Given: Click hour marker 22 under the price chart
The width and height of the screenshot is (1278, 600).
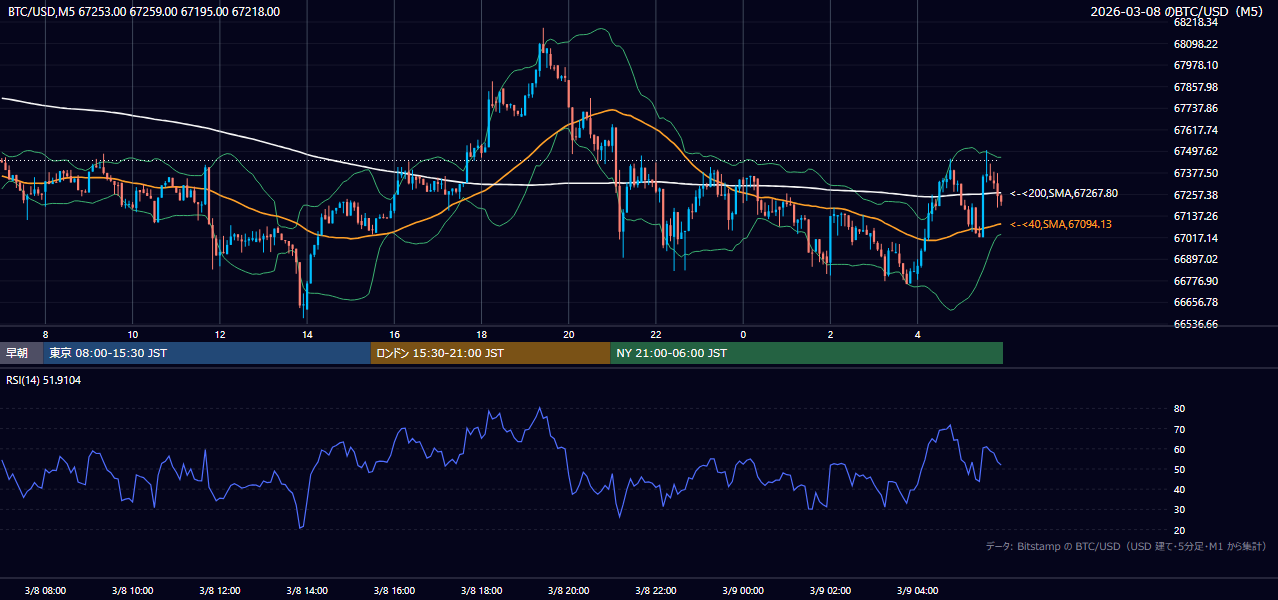Looking at the screenshot, I should (x=656, y=334).
